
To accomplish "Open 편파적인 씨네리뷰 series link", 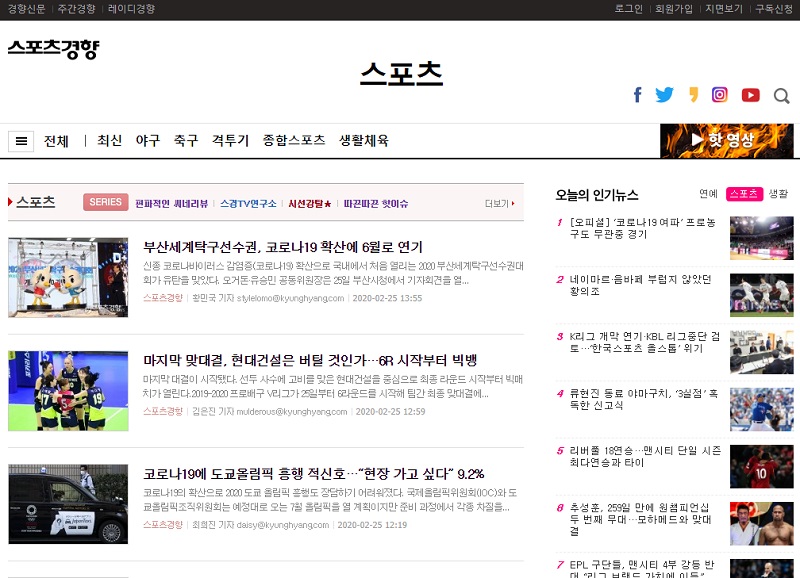I will (x=171, y=204).
